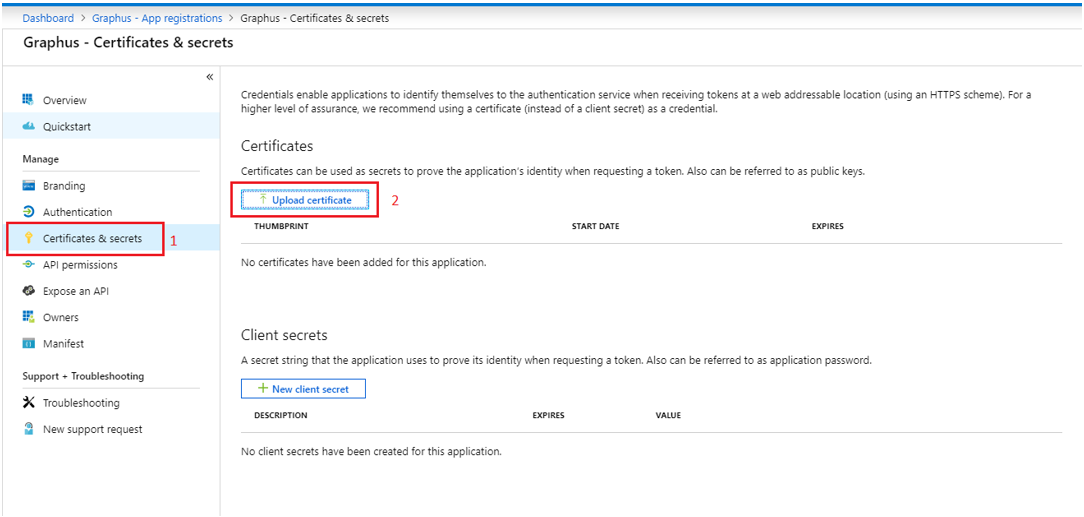Click the Certificates section heading

click(x=277, y=147)
